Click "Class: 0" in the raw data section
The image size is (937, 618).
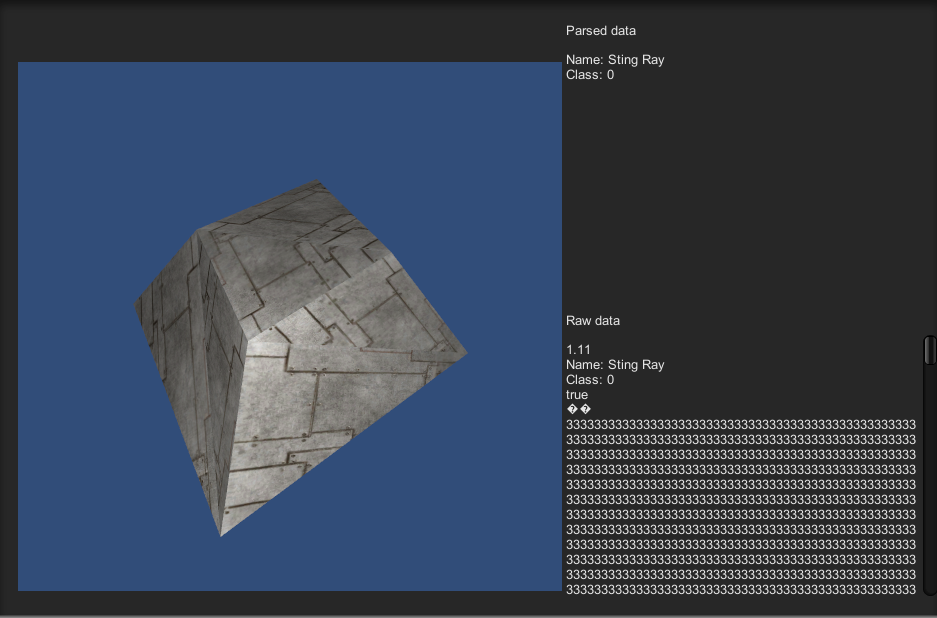pos(590,380)
